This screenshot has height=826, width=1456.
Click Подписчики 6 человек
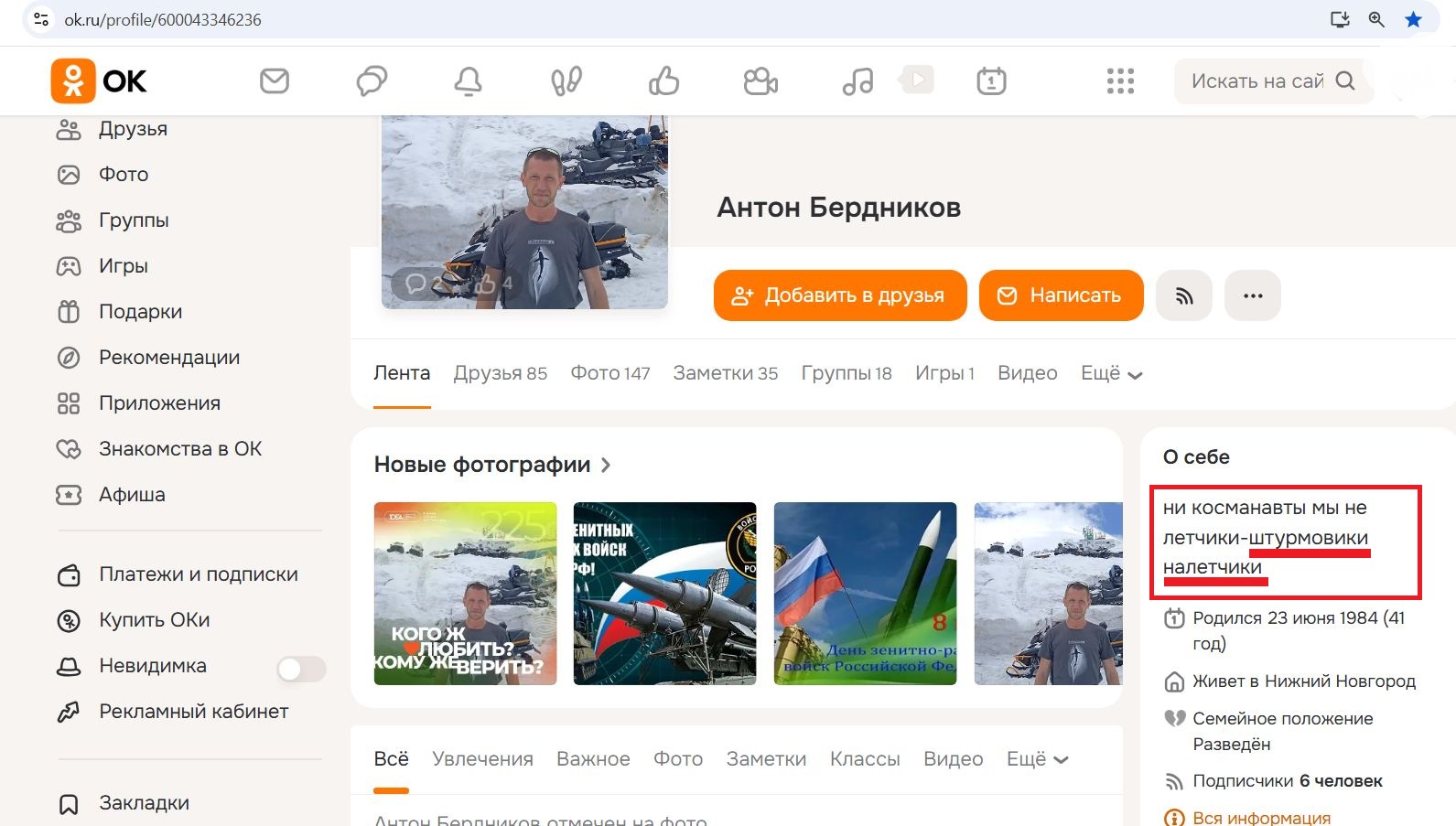[x=1288, y=781]
